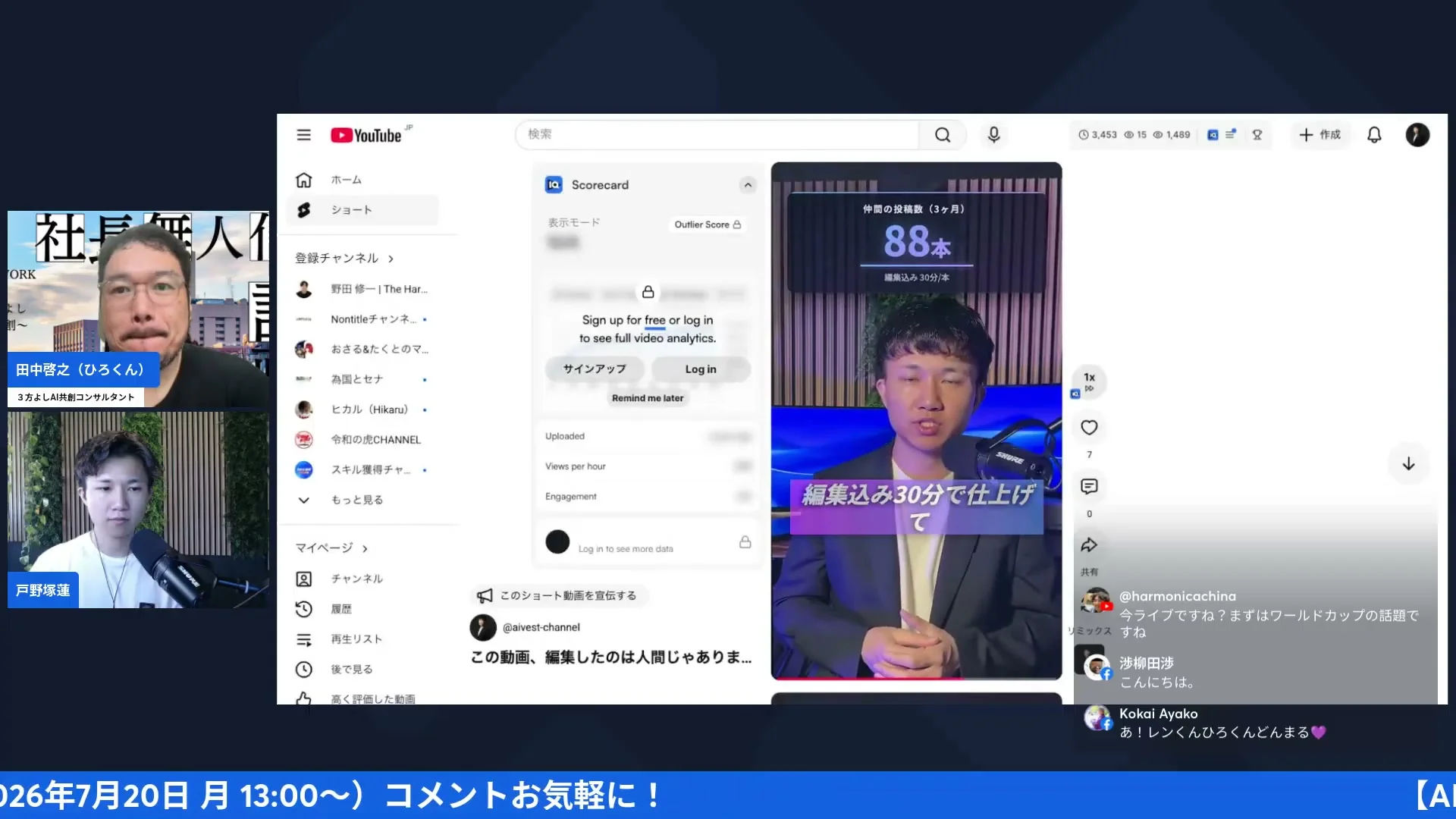Viewport: 1456px width, 819px height.
Task: Open the vidIQ list icon with blue dot
Action: point(1231,134)
